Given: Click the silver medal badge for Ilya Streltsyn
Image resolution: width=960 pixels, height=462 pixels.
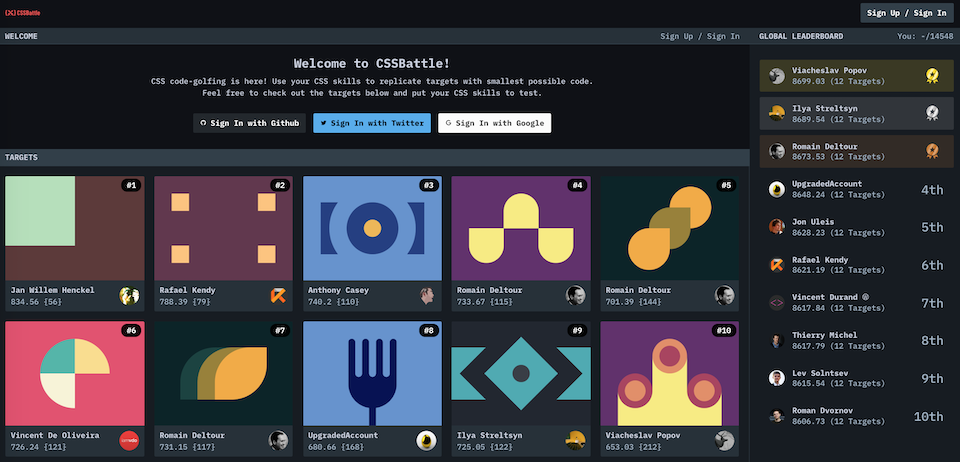Looking at the screenshot, I should tap(932, 113).
